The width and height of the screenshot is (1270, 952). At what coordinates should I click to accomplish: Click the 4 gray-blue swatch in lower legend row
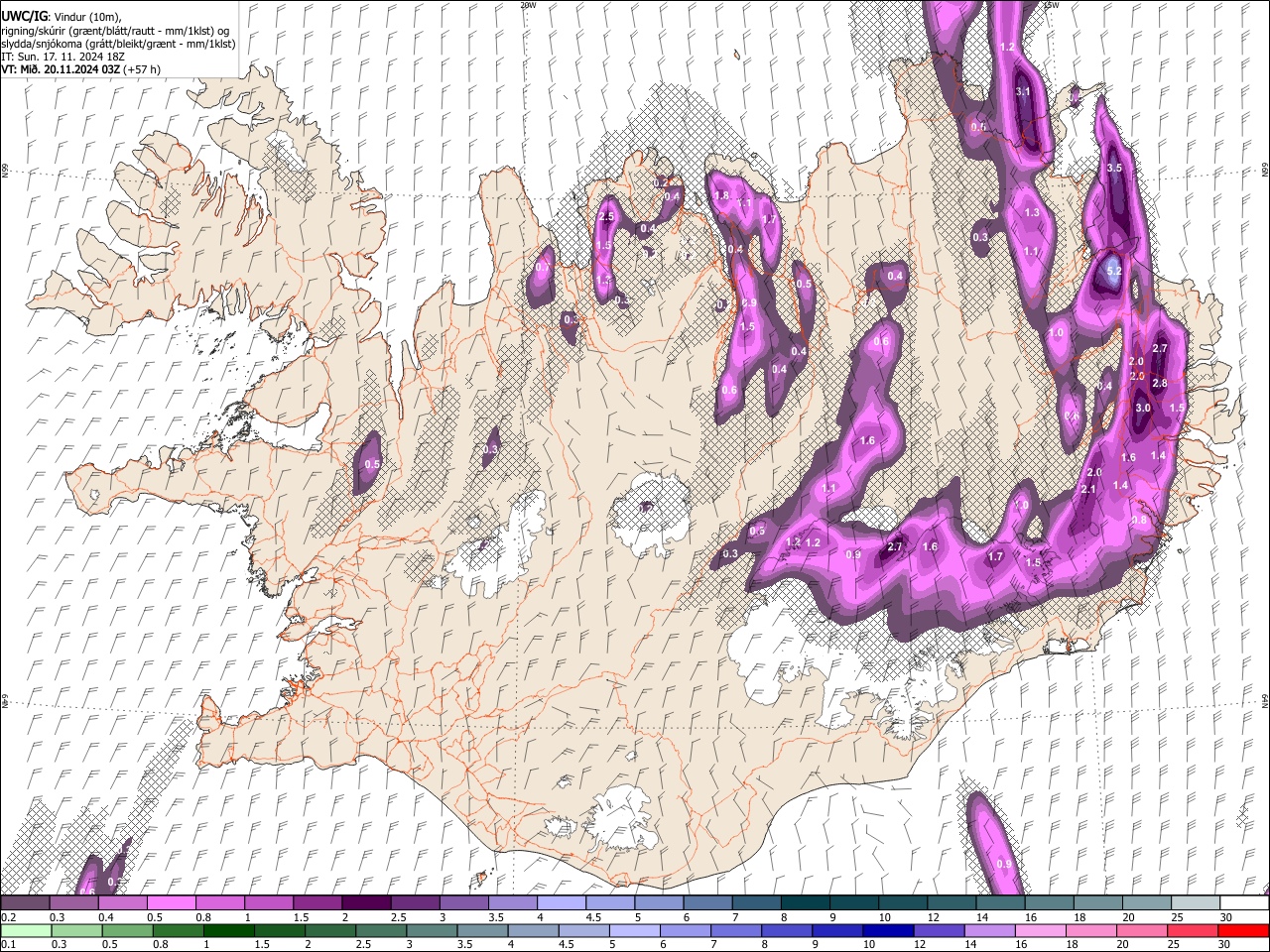533,931
